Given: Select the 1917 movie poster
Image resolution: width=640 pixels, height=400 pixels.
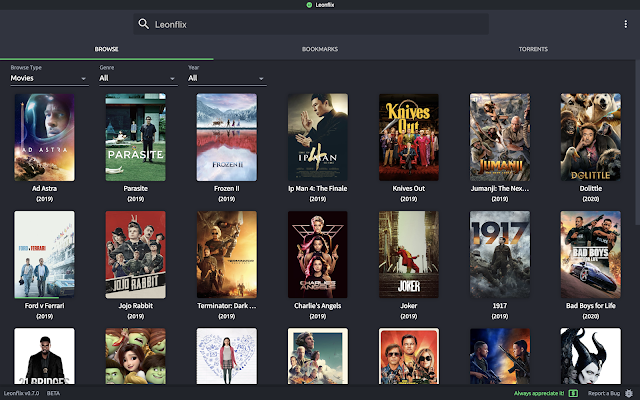Looking at the screenshot, I should (x=500, y=254).
